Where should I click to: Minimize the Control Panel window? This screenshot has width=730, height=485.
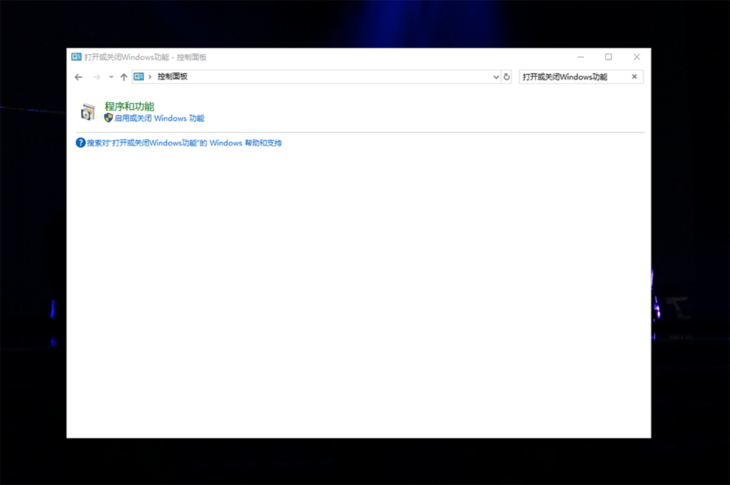tap(581, 57)
